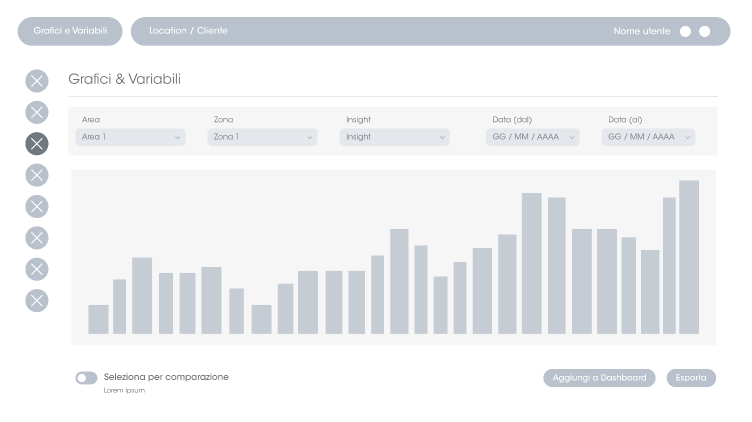The height and width of the screenshot is (422, 752).
Task: Expand the Insight dropdown selector
Action: tap(394, 137)
